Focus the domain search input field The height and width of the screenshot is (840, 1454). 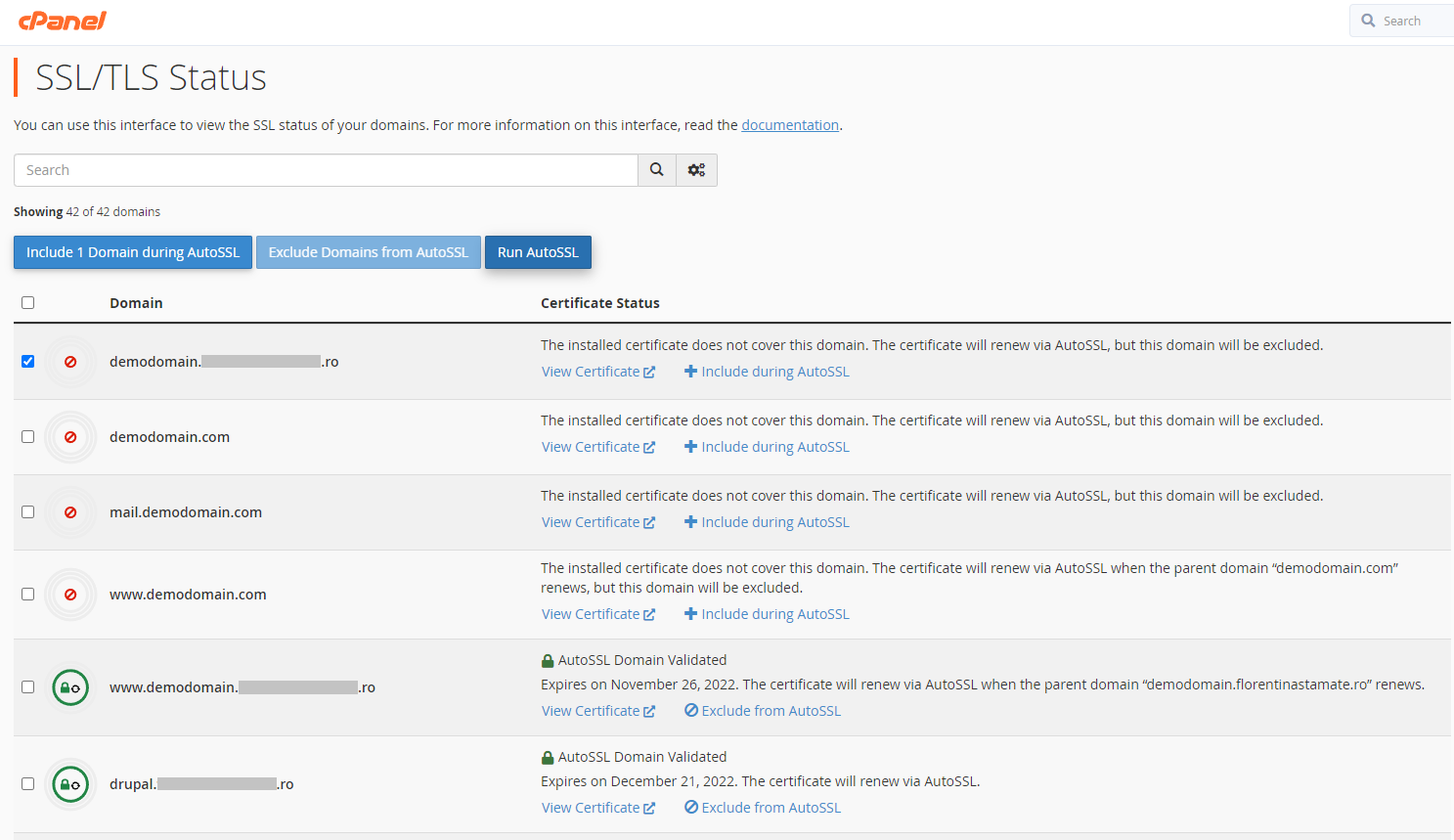pos(326,170)
